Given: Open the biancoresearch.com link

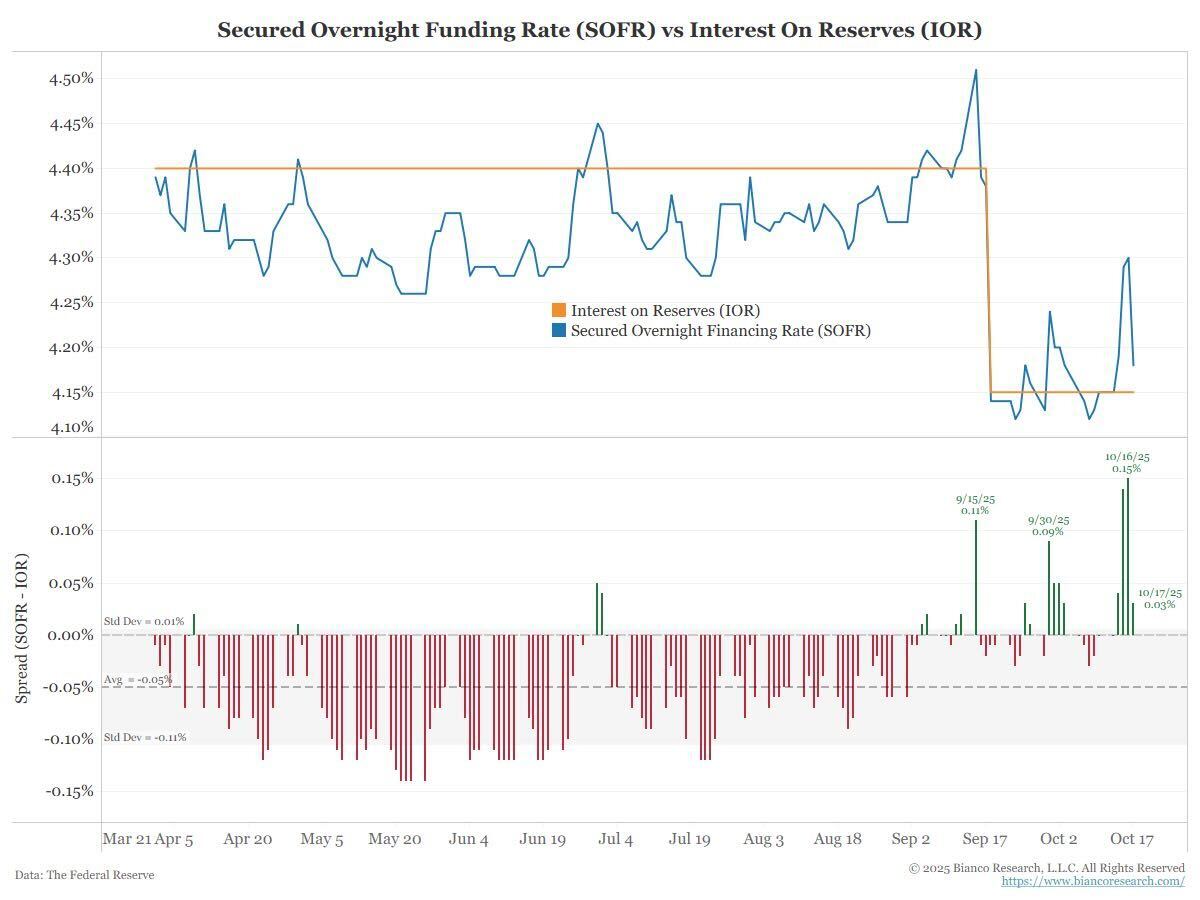Looking at the screenshot, I should [x=1093, y=881].
